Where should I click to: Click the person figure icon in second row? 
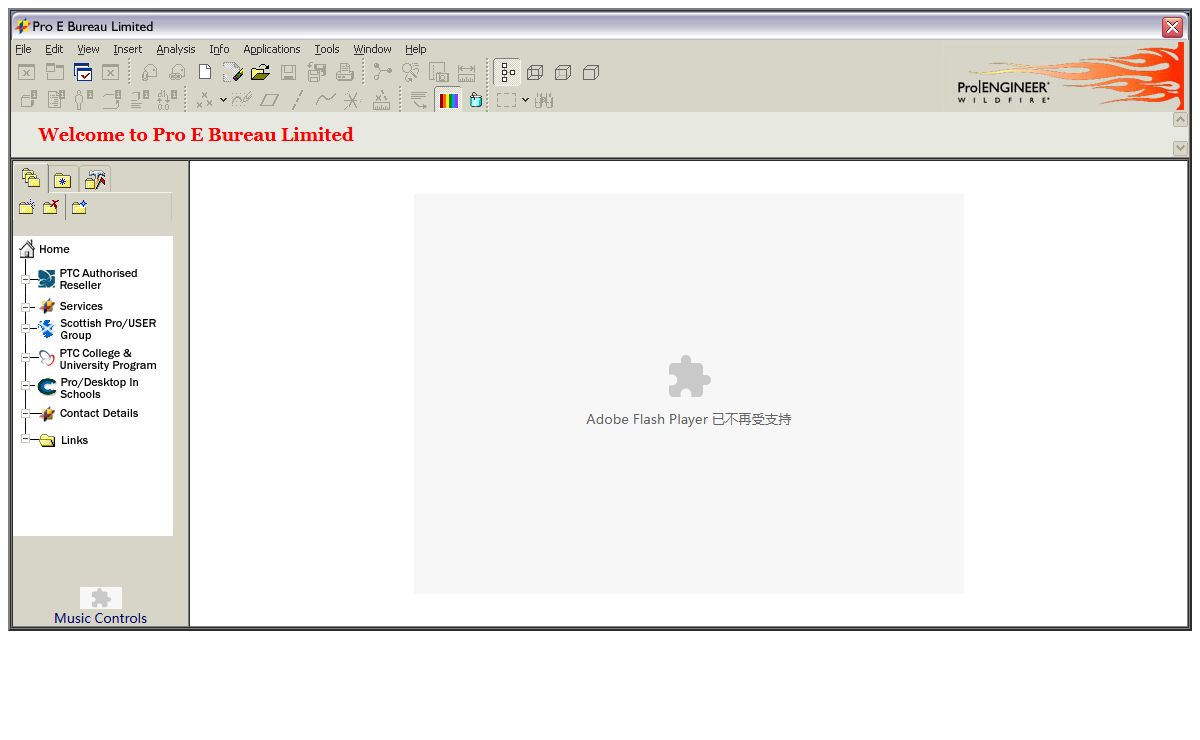point(83,100)
